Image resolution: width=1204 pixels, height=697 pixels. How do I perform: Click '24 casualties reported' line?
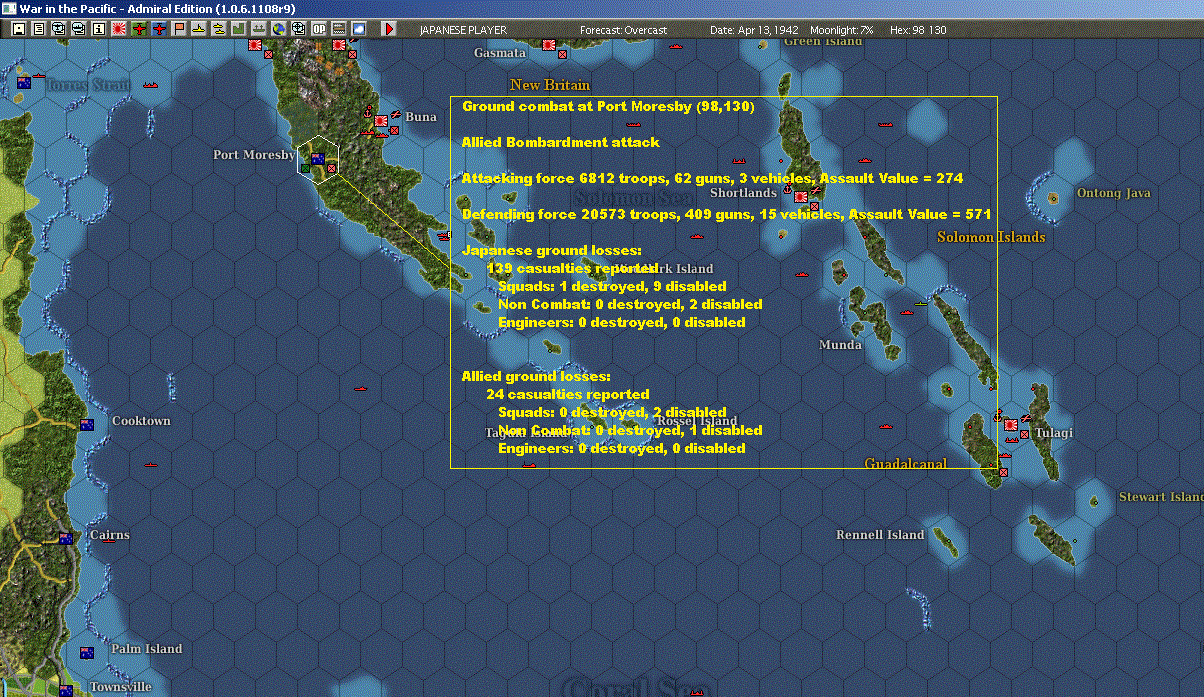[x=568, y=394]
